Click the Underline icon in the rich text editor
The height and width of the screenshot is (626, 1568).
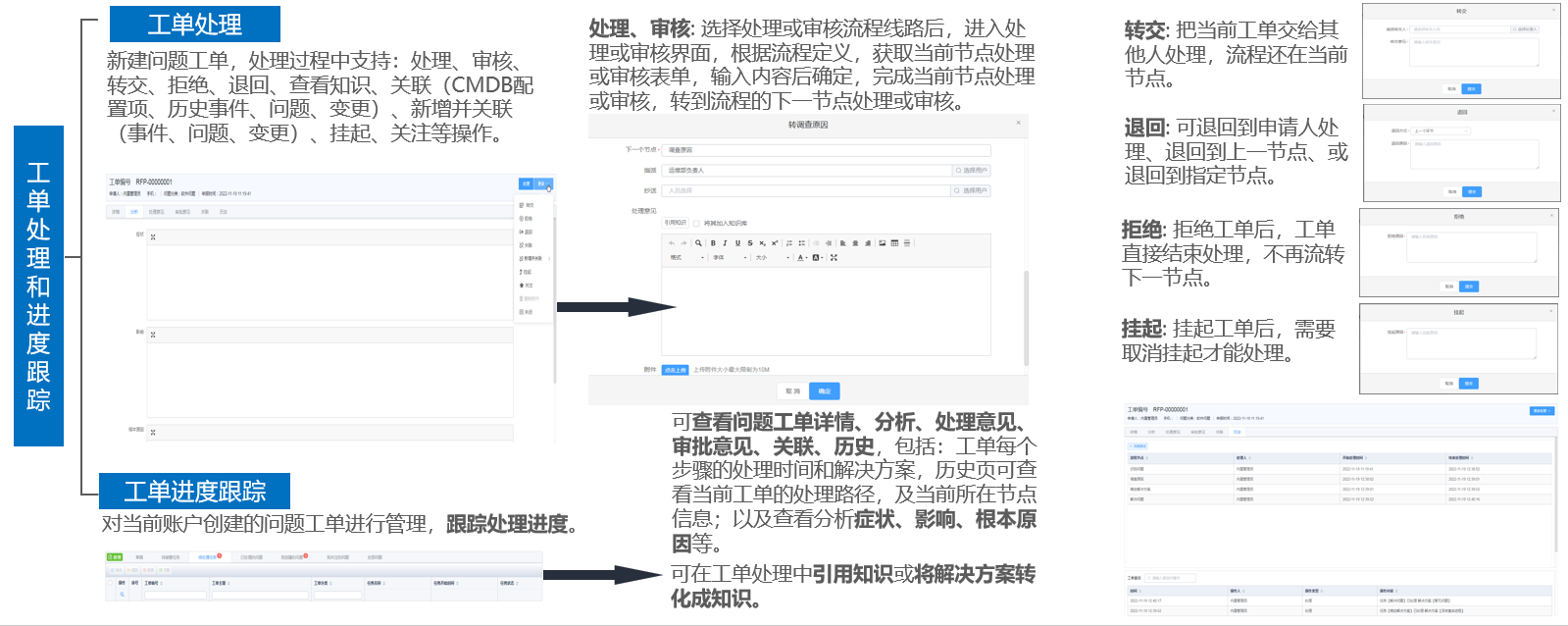point(737,243)
